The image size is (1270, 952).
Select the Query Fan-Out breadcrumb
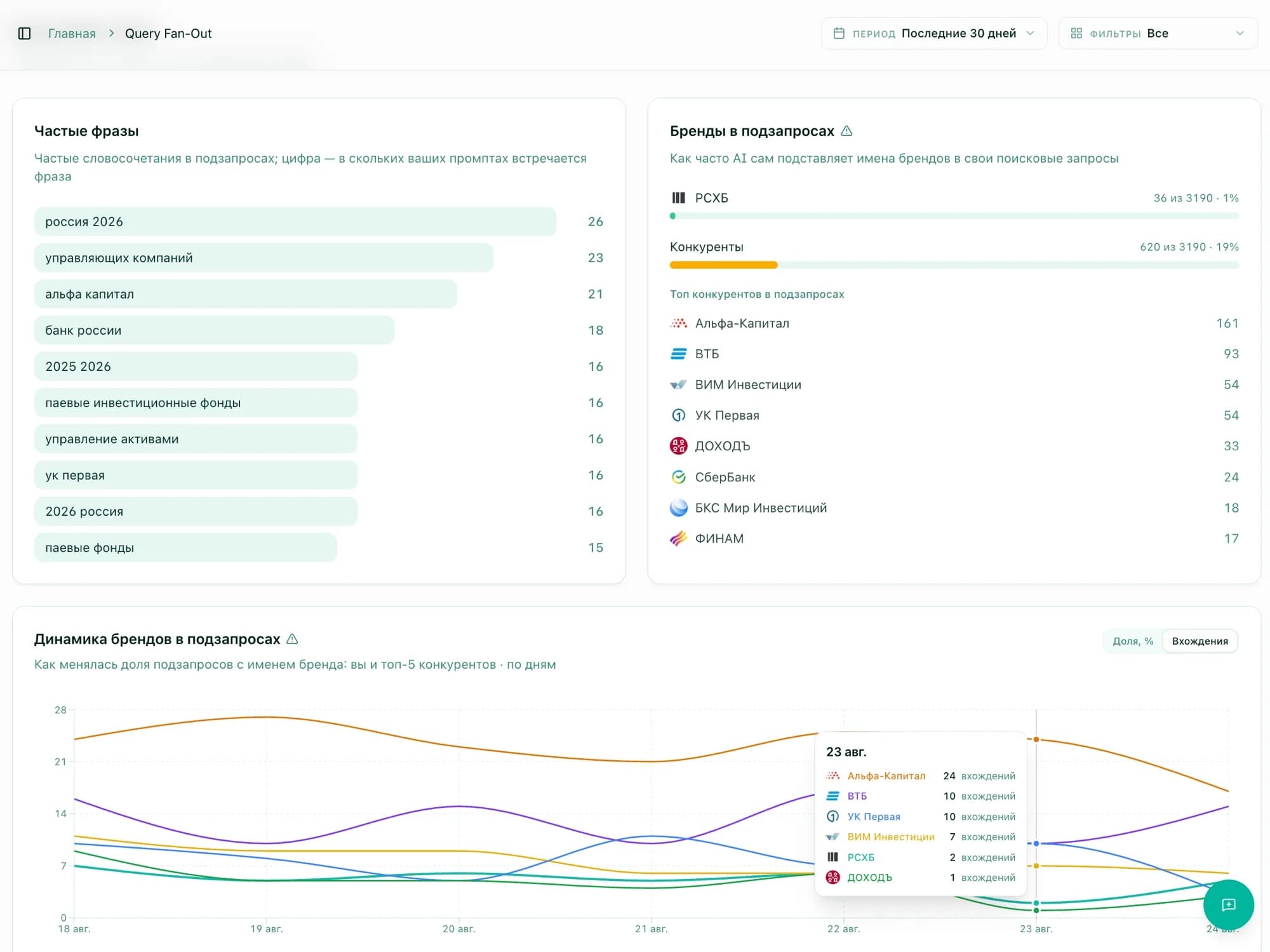click(168, 34)
